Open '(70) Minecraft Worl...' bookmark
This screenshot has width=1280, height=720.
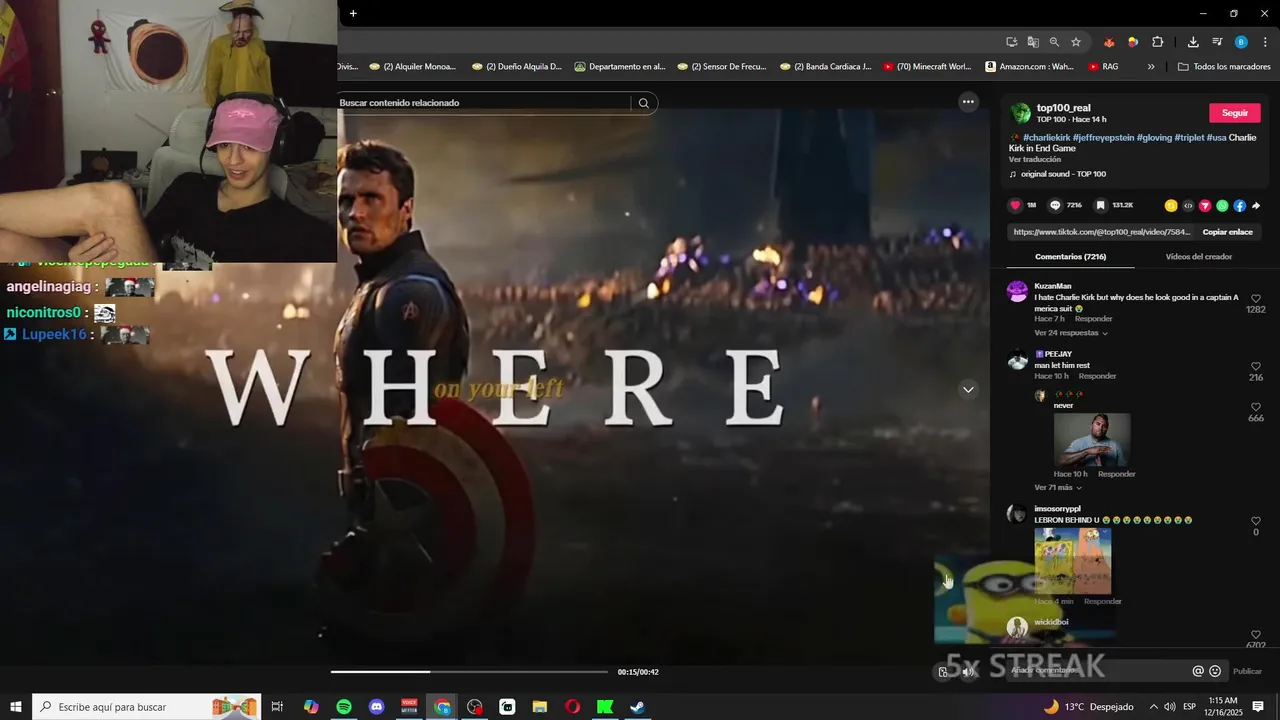(x=925, y=67)
